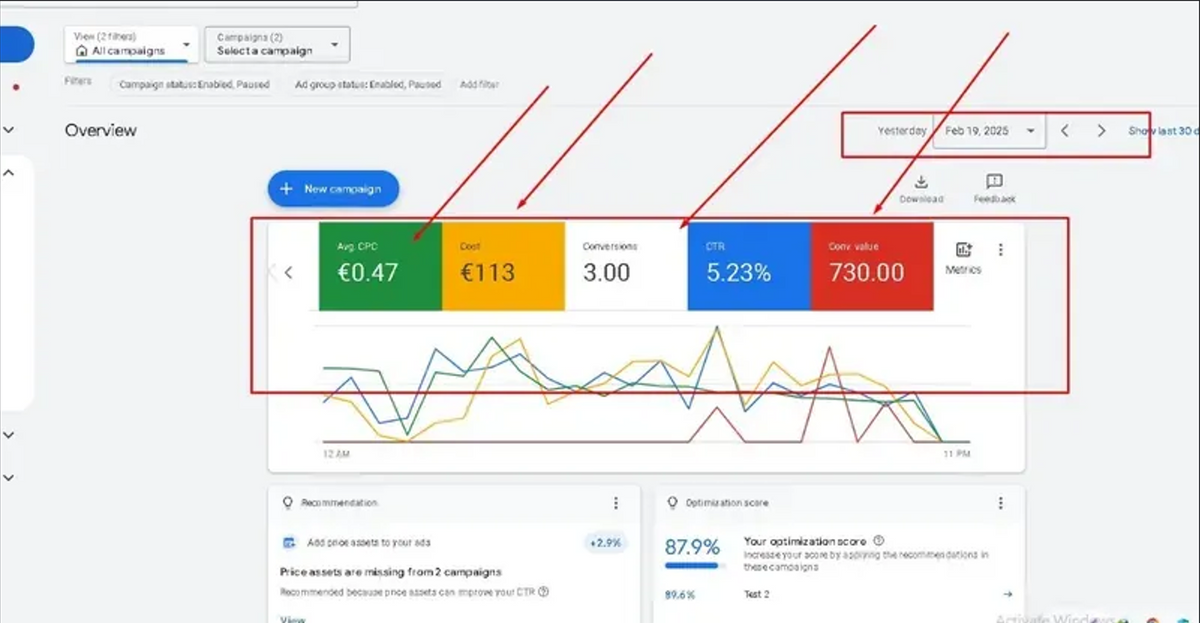Go to the next date range
1200x623 pixels.
[x=1101, y=131]
